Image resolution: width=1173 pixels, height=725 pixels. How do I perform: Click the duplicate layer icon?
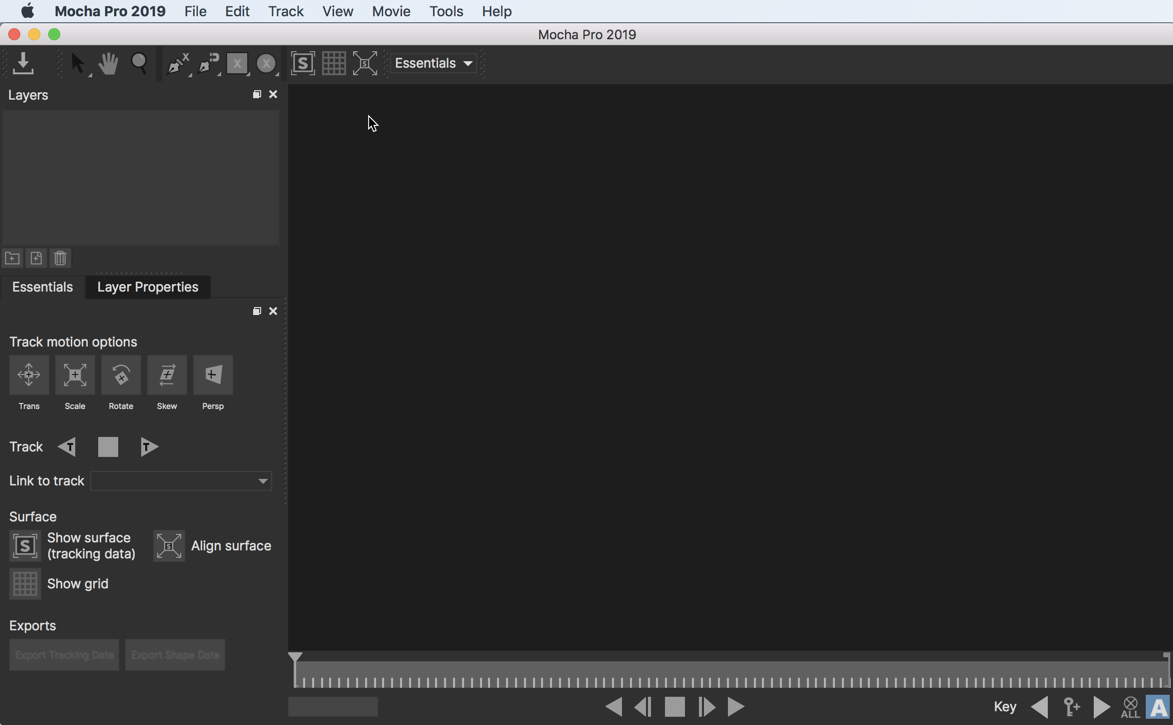(36, 258)
